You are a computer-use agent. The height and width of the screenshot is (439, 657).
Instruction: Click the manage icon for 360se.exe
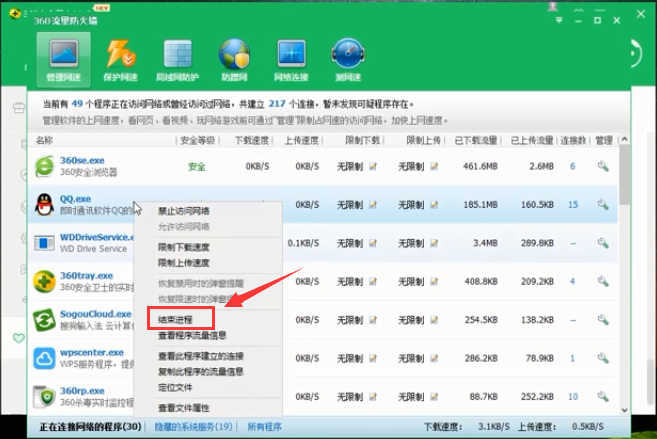(603, 166)
